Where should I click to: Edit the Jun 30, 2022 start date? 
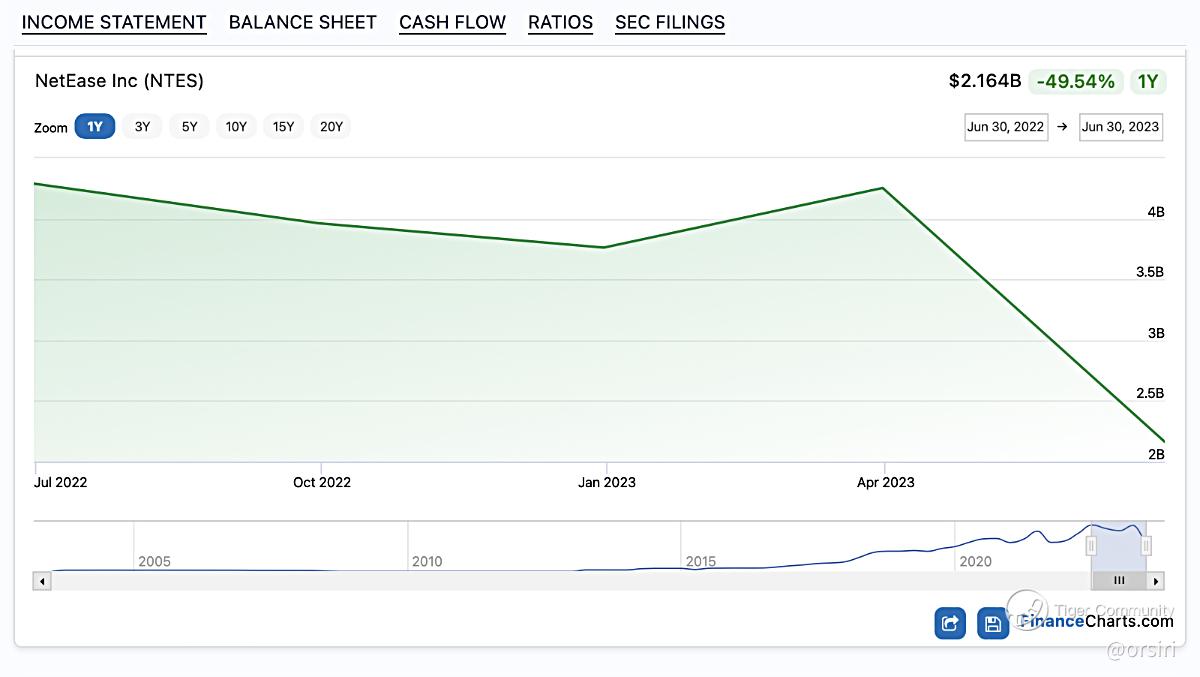[x=1006, y=127]
